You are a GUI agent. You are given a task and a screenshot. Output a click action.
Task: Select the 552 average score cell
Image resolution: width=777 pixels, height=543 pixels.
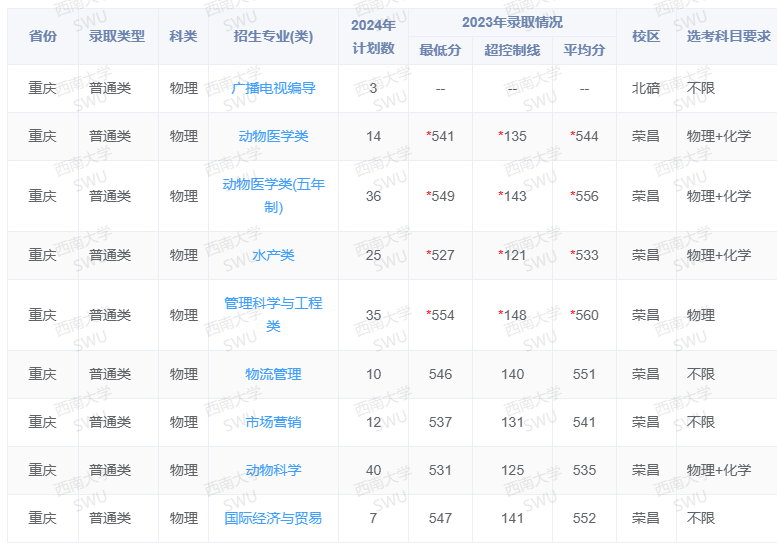click(584, 518)
